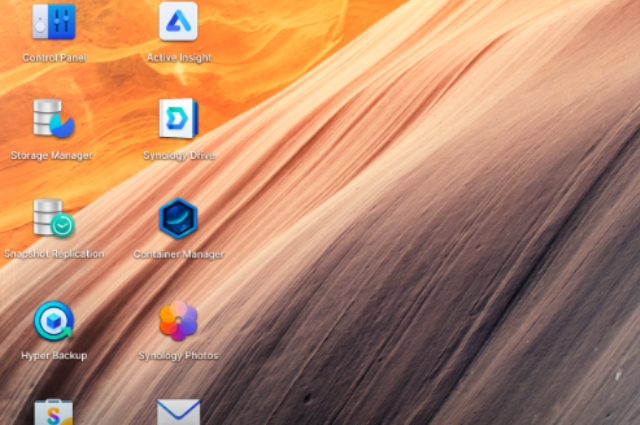The image size is (640, 425).
Task: Open the Snapshot Replication icon
Action: coord(53,218)
